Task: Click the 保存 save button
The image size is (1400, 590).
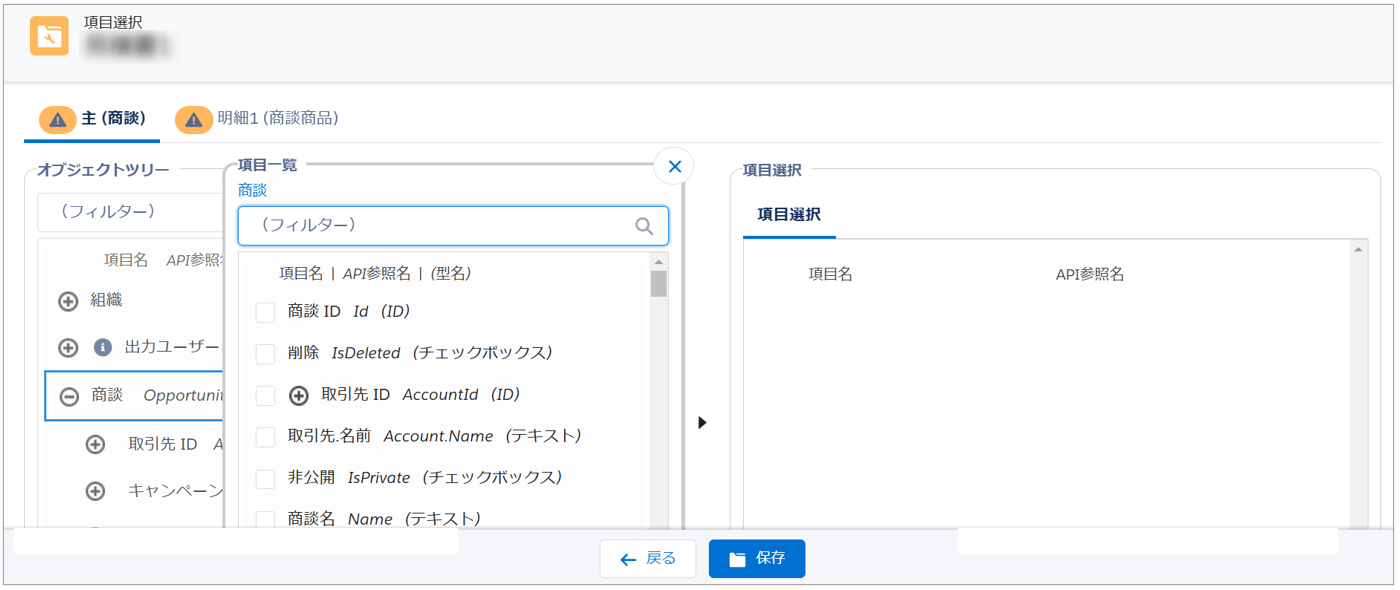Action: [x=756, y=559]
